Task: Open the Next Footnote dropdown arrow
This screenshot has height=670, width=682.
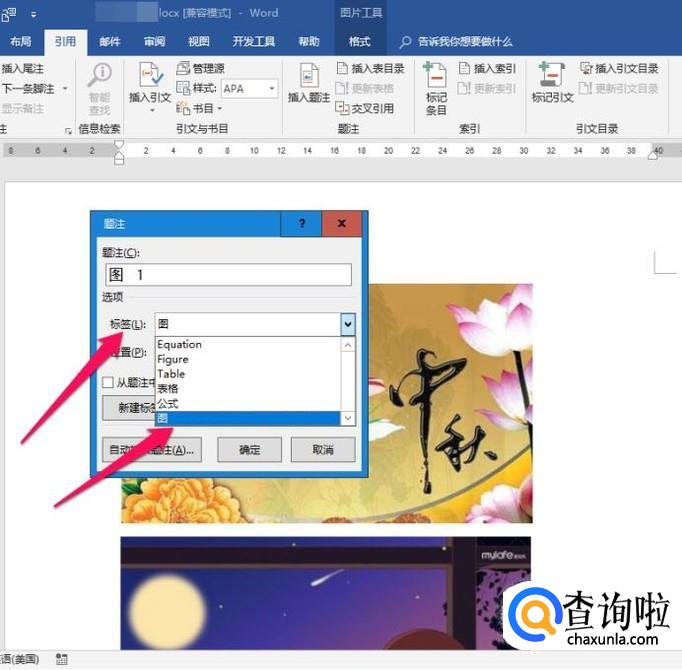Action: [65, 89]
